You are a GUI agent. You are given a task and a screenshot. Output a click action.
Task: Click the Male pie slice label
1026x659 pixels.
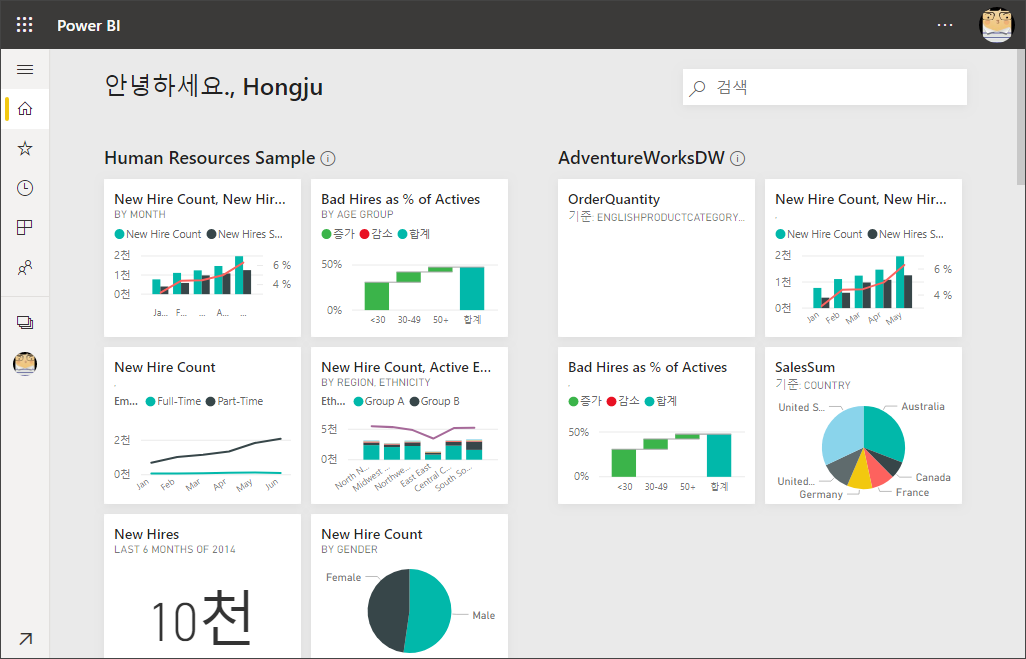[x=484, y=615]
